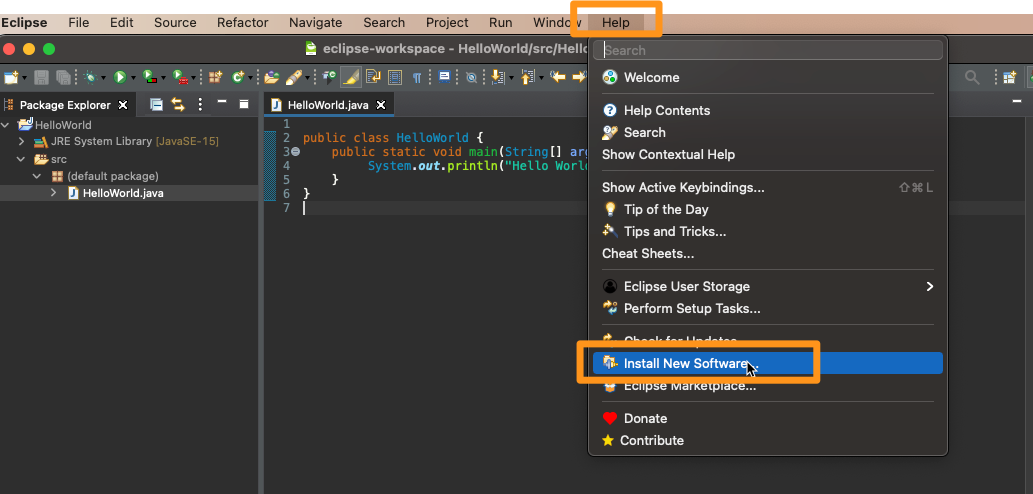
Task: Click the HelloWorld.java editor tab
Action: (x=328, y=105)
